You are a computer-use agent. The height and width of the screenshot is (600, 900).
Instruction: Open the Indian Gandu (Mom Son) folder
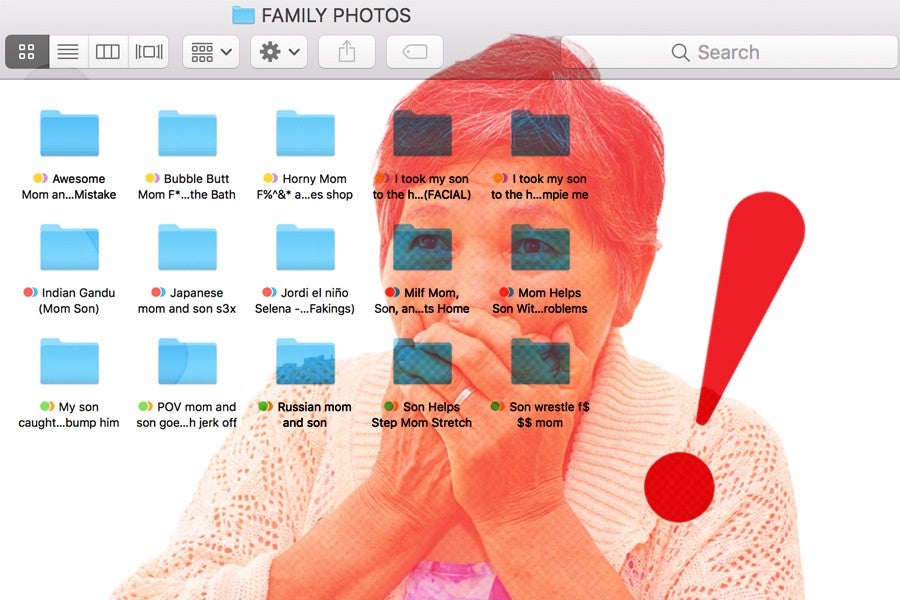[70, 245]
